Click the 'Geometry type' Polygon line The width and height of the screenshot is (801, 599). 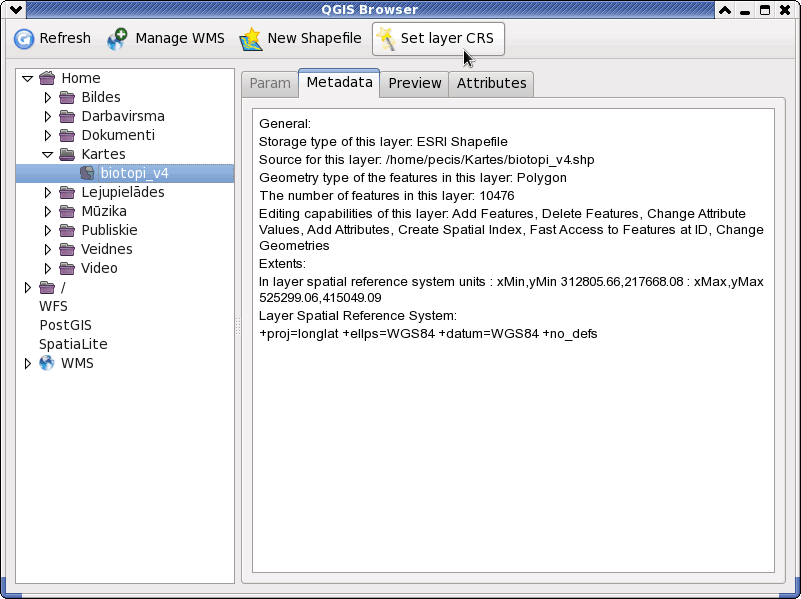[x=413, y=178]
